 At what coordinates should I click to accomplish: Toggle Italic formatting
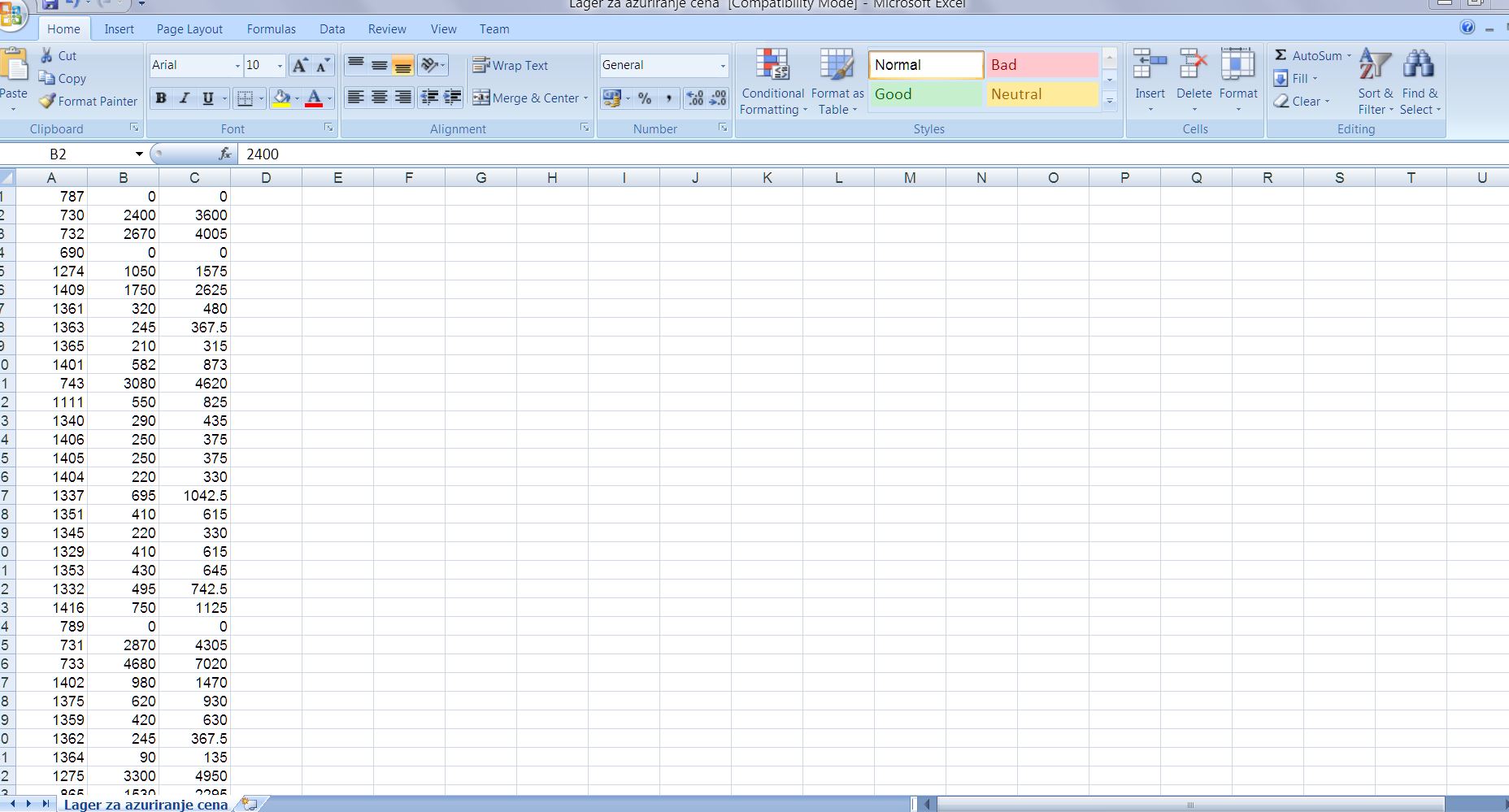(185, 98)
